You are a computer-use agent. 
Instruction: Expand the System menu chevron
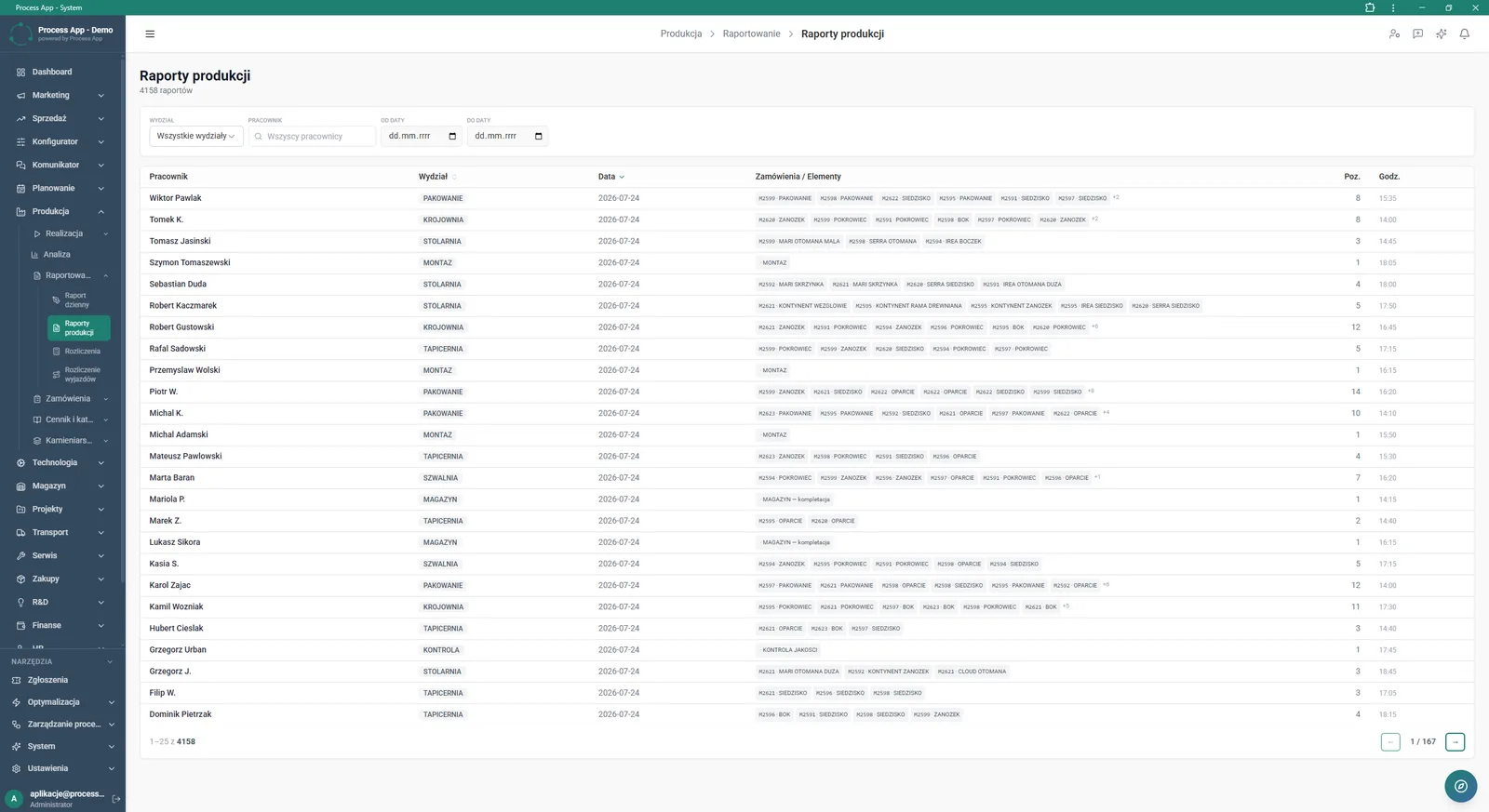click(x=111, y=746)
